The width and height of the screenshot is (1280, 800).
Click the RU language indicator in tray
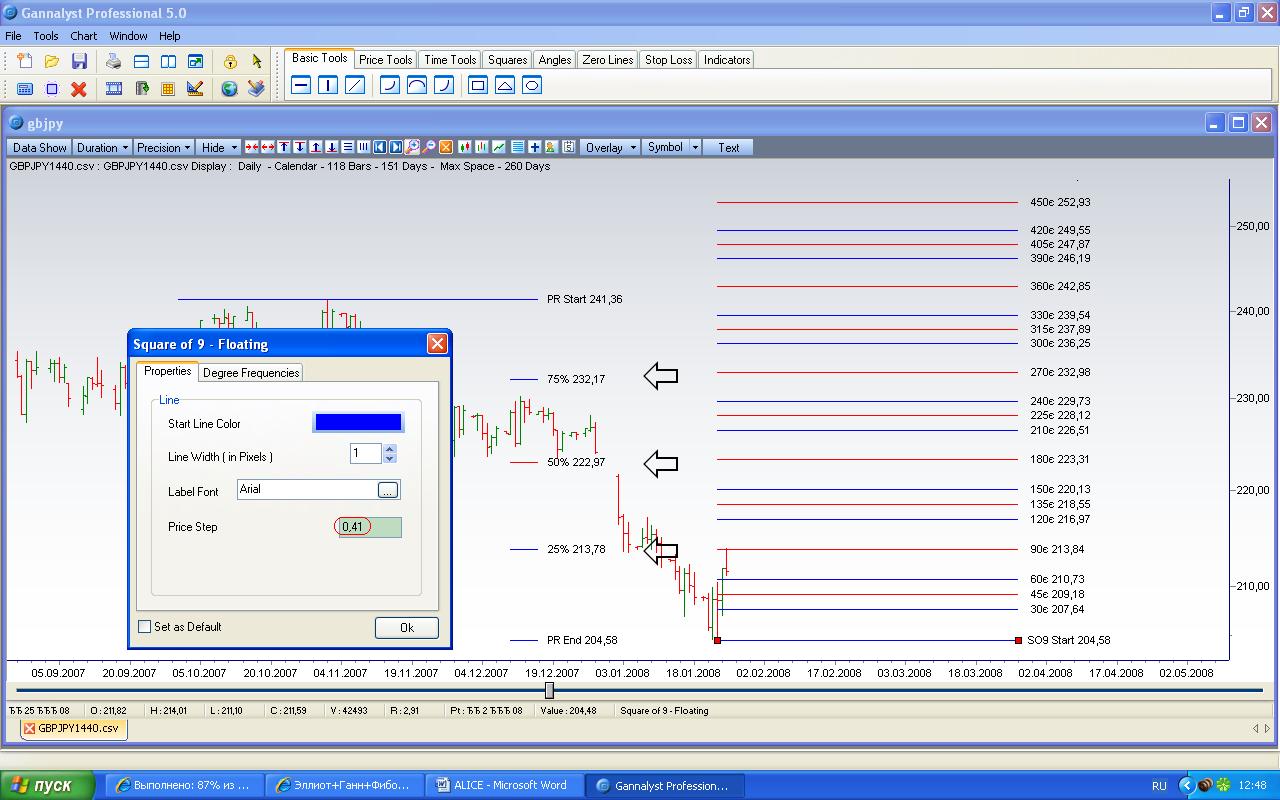pos(1159,786)
